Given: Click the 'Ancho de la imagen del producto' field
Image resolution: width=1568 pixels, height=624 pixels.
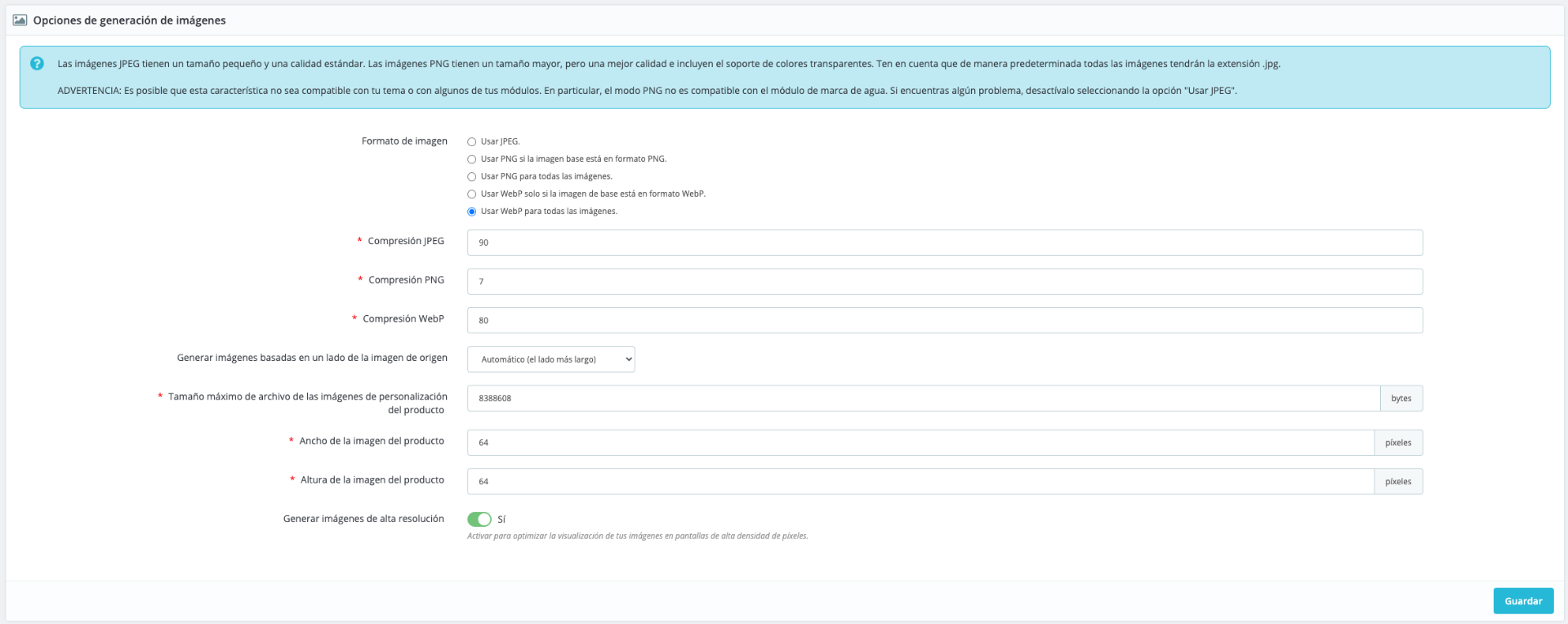Looking at the screenshot, I should coord(920,443).
